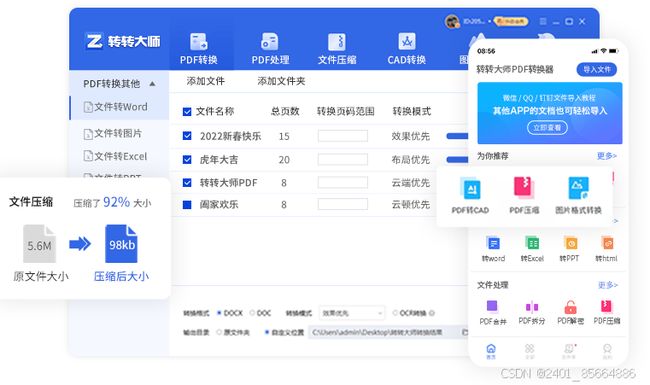Open the membership badge in title bar
The image size is (650, 385).
(x=511, y=21)
